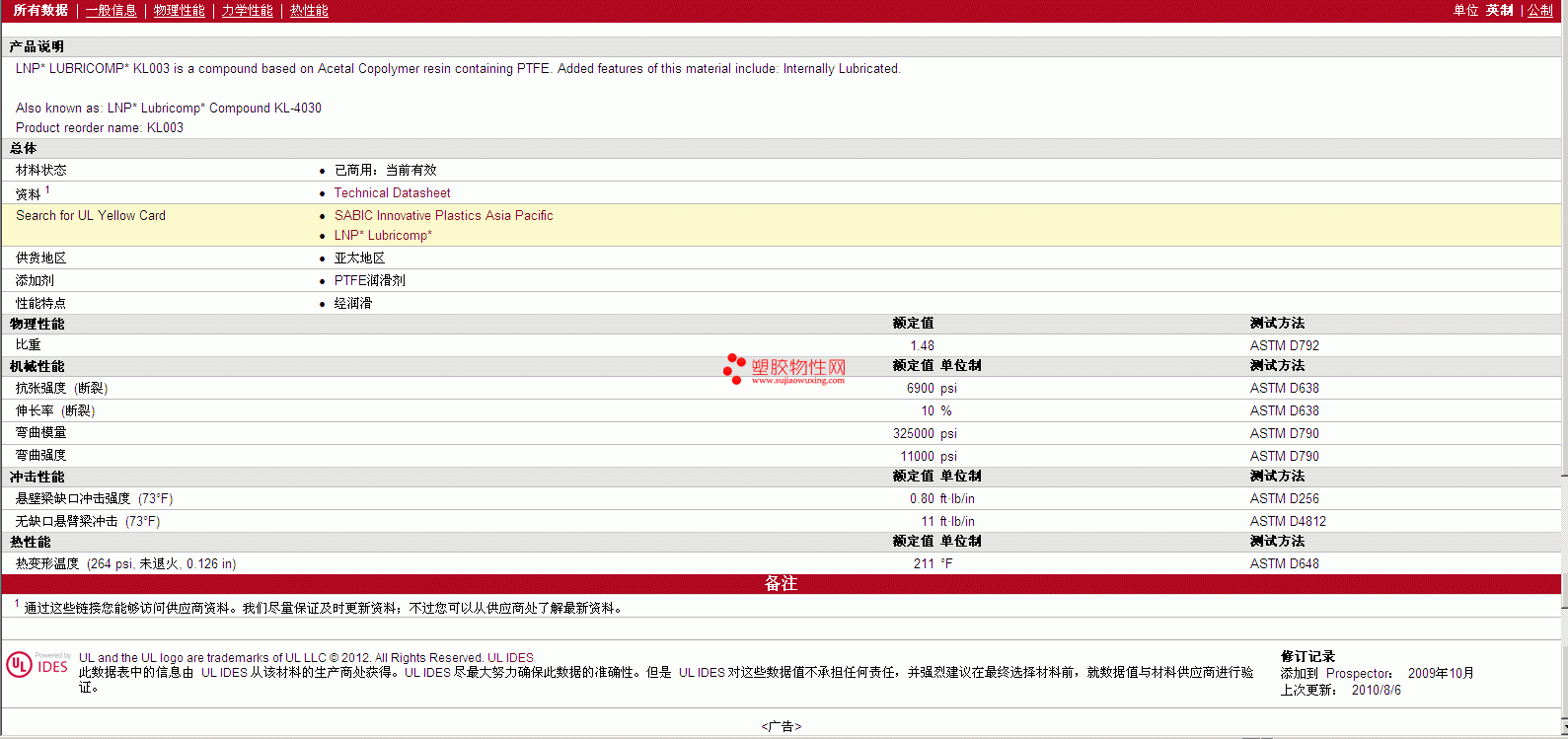
Task: Click the UL IDES logo icon
Action: tap(38, 664)
